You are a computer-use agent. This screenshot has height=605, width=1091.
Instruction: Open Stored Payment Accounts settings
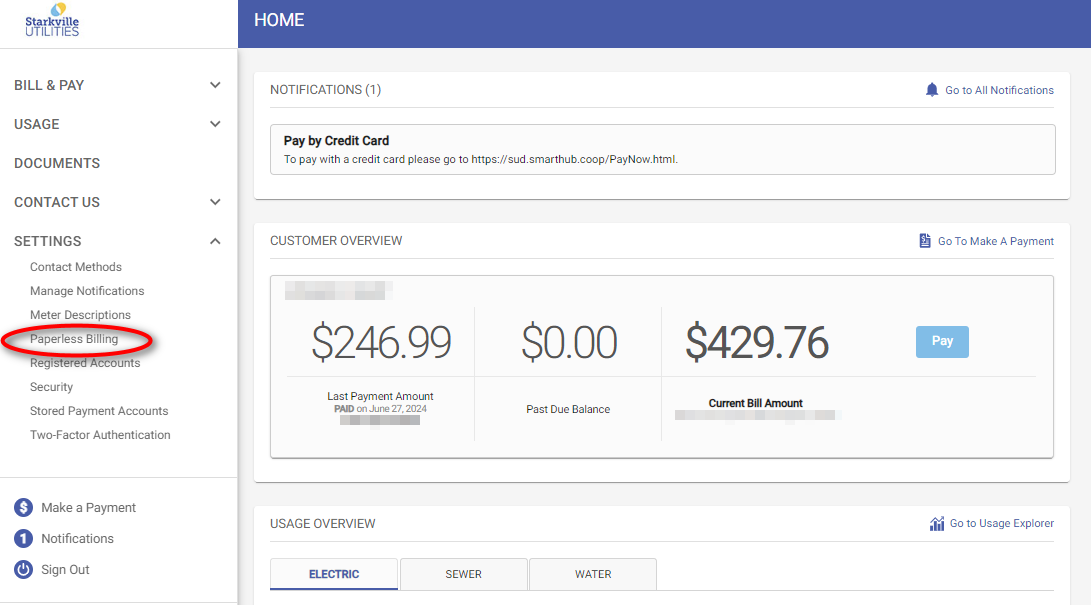tap(99, 411)
